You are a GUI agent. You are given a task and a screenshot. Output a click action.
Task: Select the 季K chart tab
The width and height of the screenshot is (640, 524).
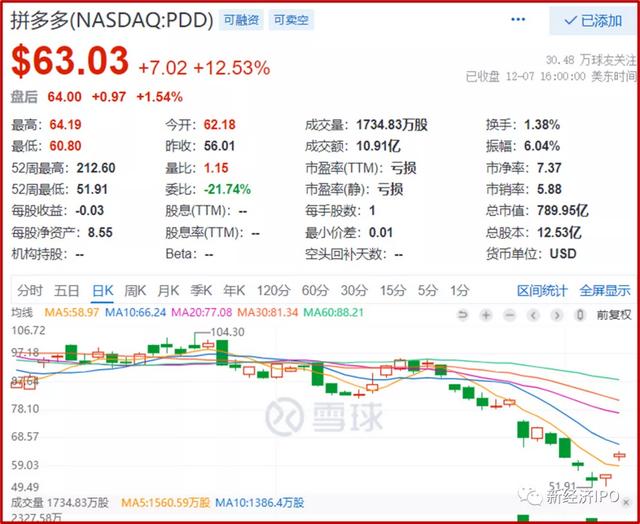point(201,291)
